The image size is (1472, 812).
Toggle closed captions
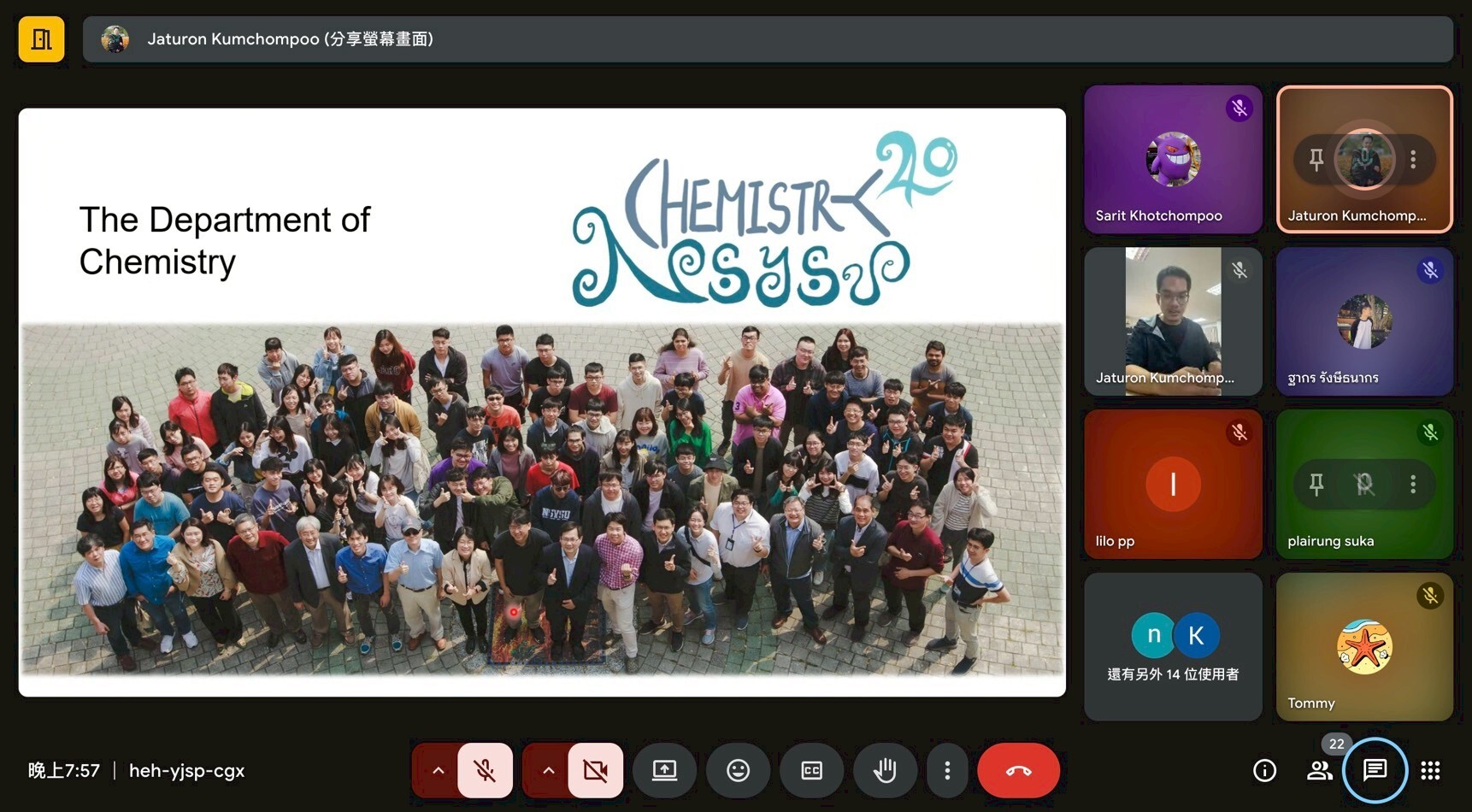[811, 770]
